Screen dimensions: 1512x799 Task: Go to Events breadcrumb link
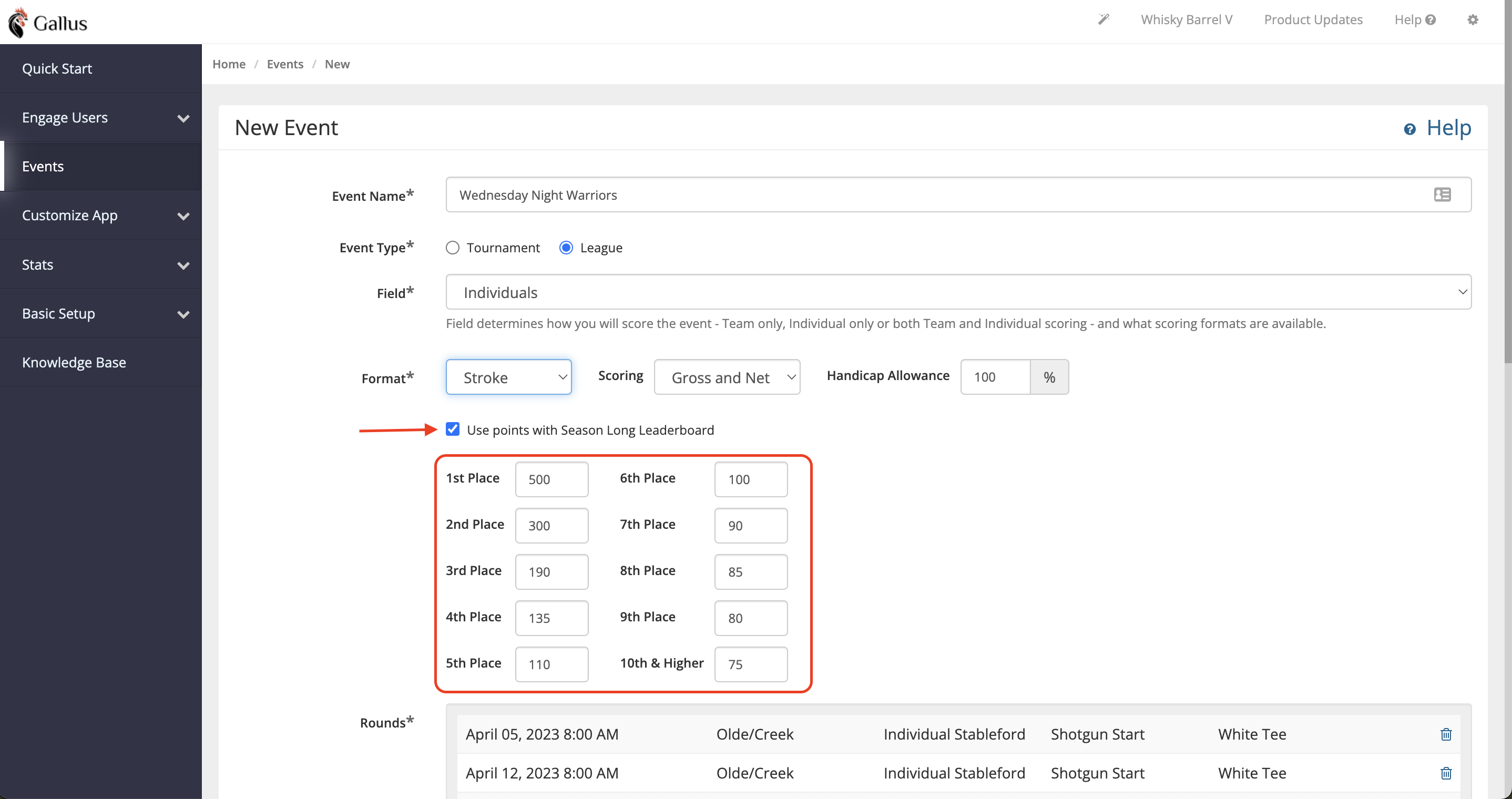click(x=284, y=64)
